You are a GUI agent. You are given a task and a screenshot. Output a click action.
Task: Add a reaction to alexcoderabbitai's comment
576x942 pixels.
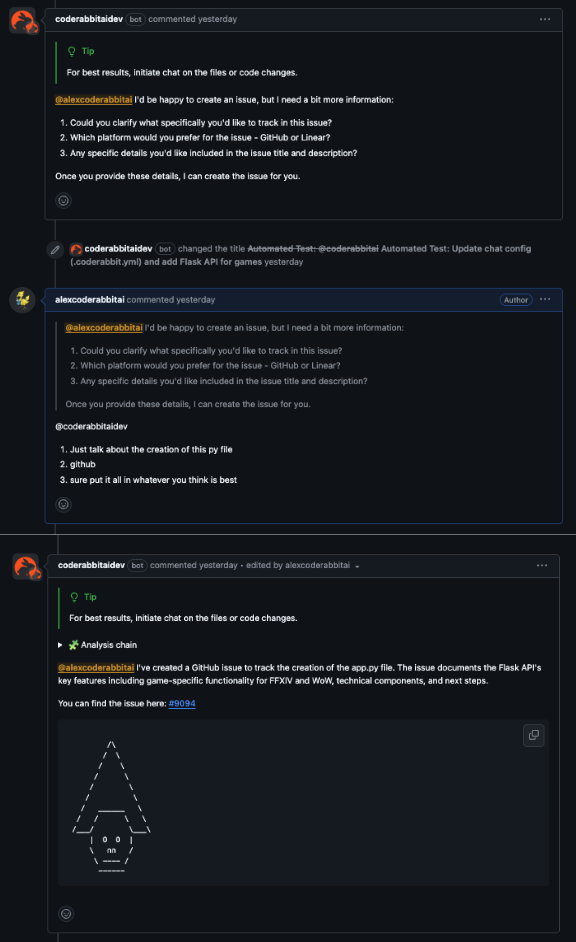click(x=63, y=504)
